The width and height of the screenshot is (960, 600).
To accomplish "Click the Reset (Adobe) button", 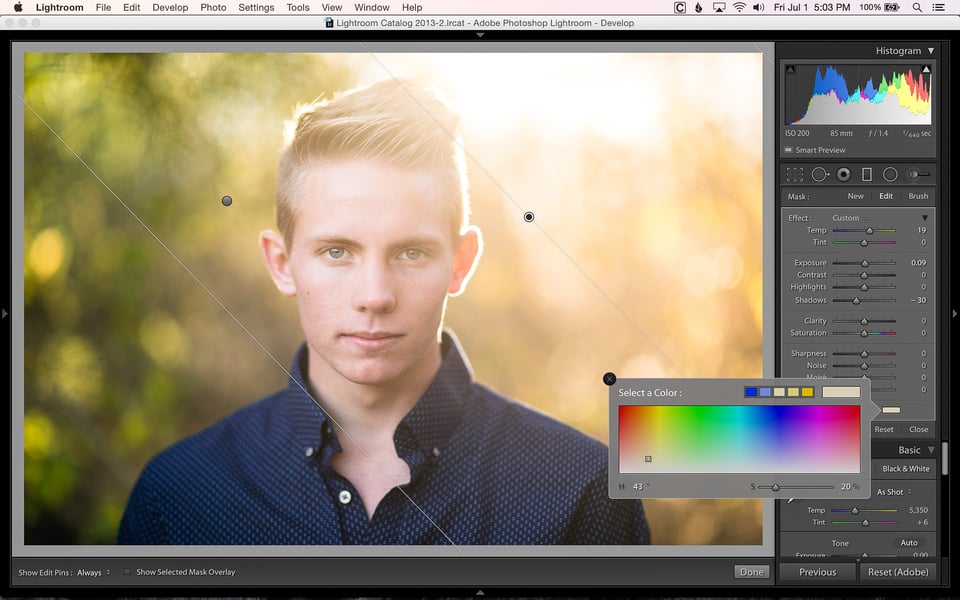I will (x=898, y=572).
